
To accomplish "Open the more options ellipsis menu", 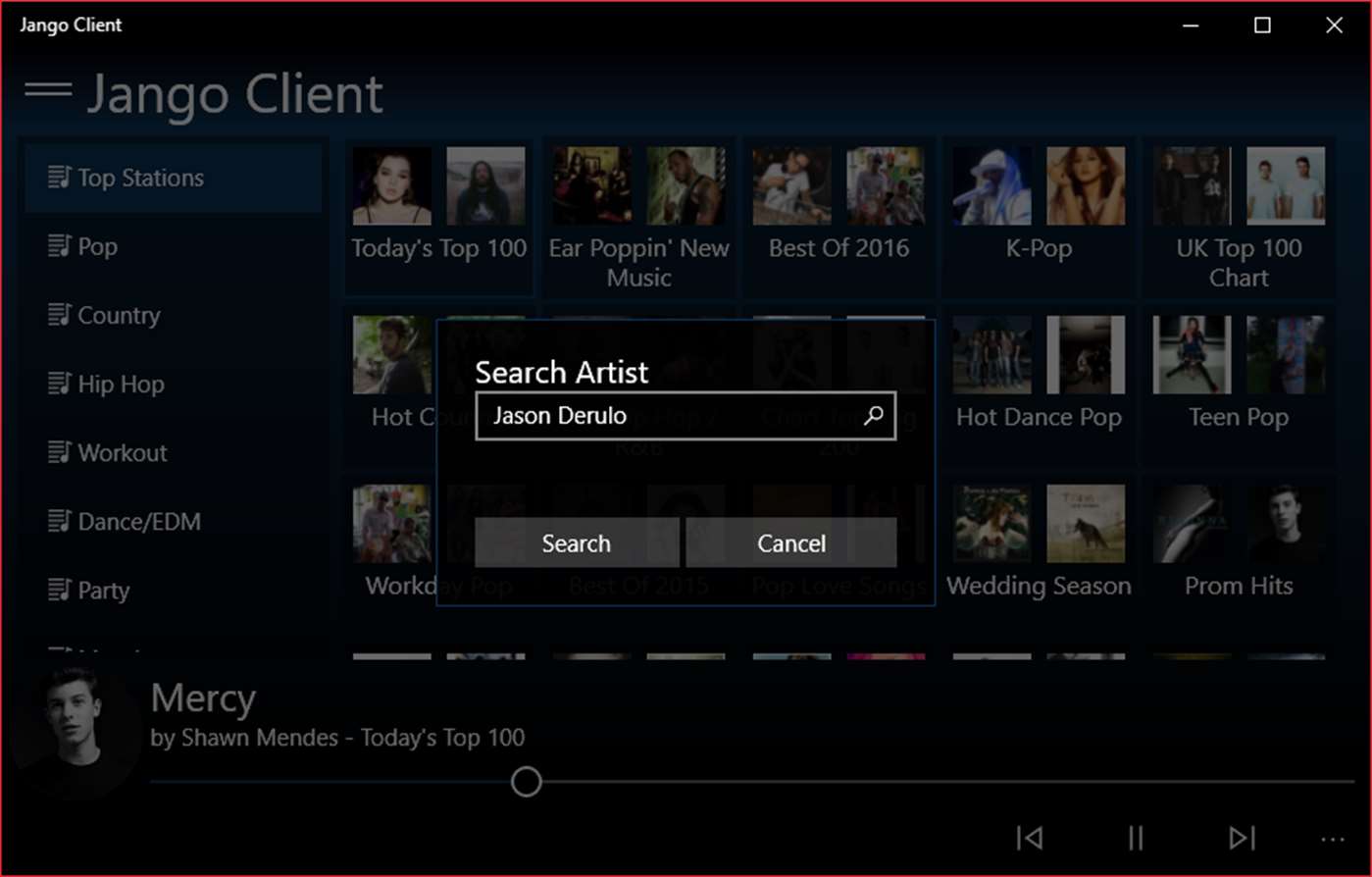I will point(1333,840).
